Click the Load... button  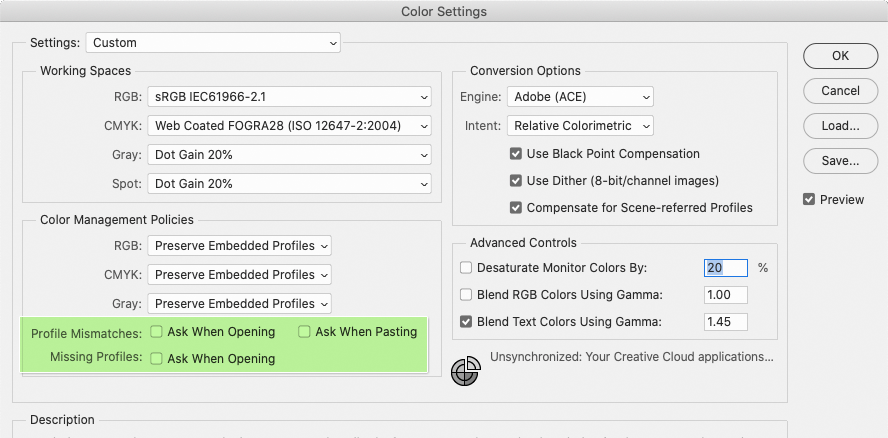tap(840, 126)
